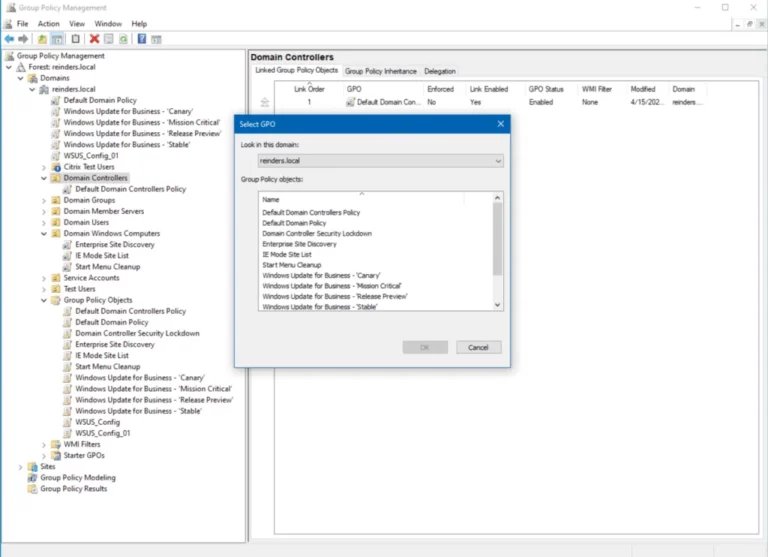Image resolution: width=768 pixels, height=557 pixels.
Task: Click the Service Accounts OU icon
Action: coord(56,278)
